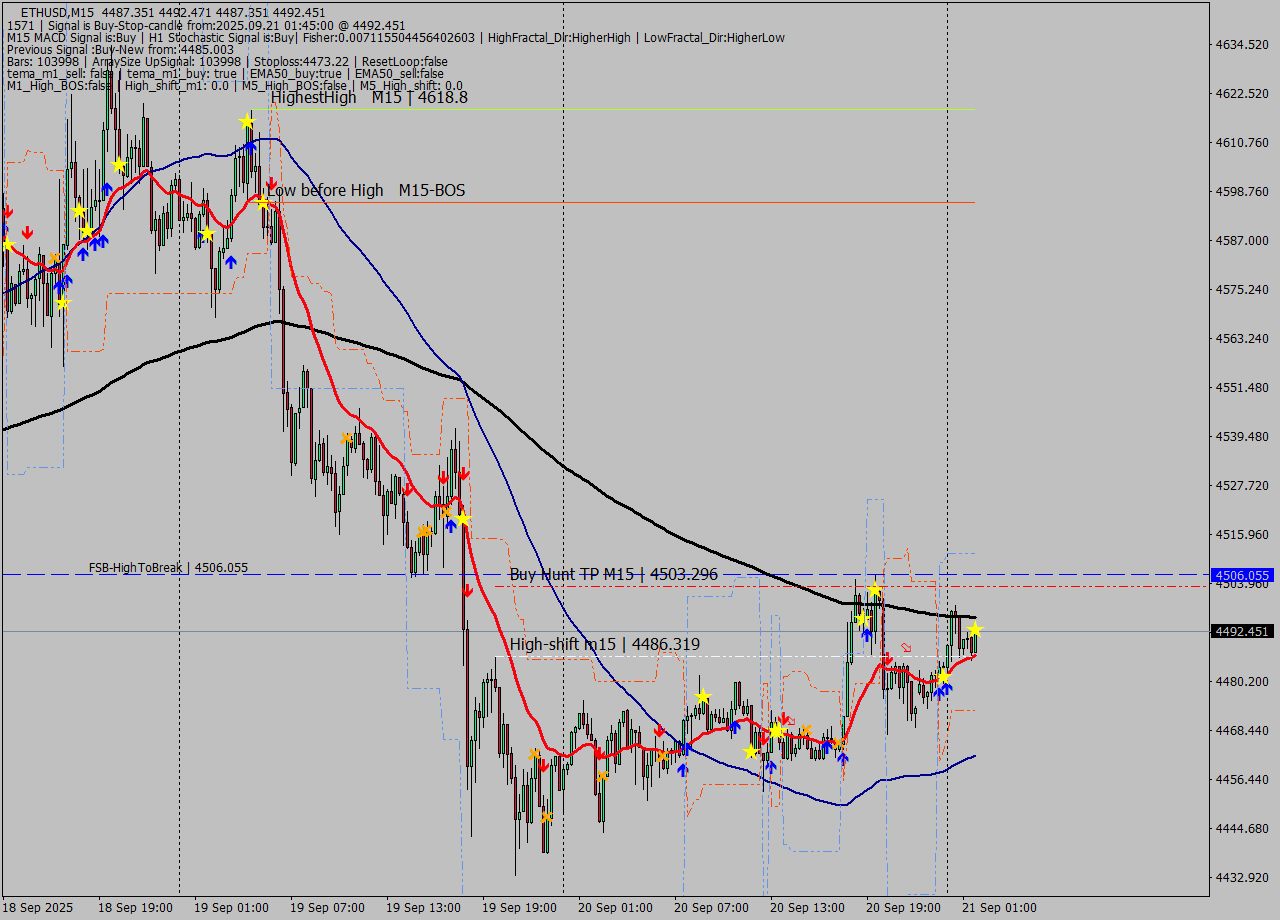1280x920 pixels.
Task: Select the hollow red outline arrow near 20 Sep 19:00
Action: click(x=906, y=647)
